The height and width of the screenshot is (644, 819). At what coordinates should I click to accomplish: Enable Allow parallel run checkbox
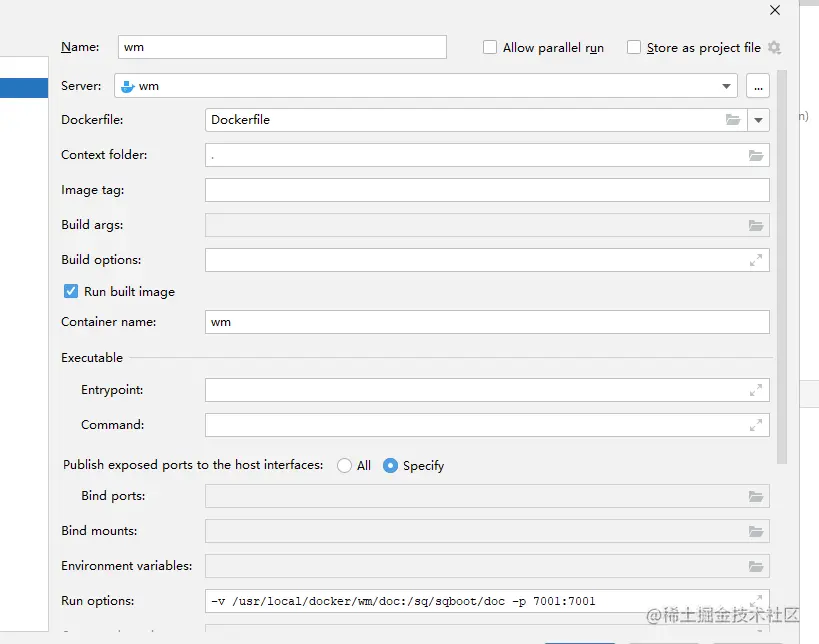(489, 47)
